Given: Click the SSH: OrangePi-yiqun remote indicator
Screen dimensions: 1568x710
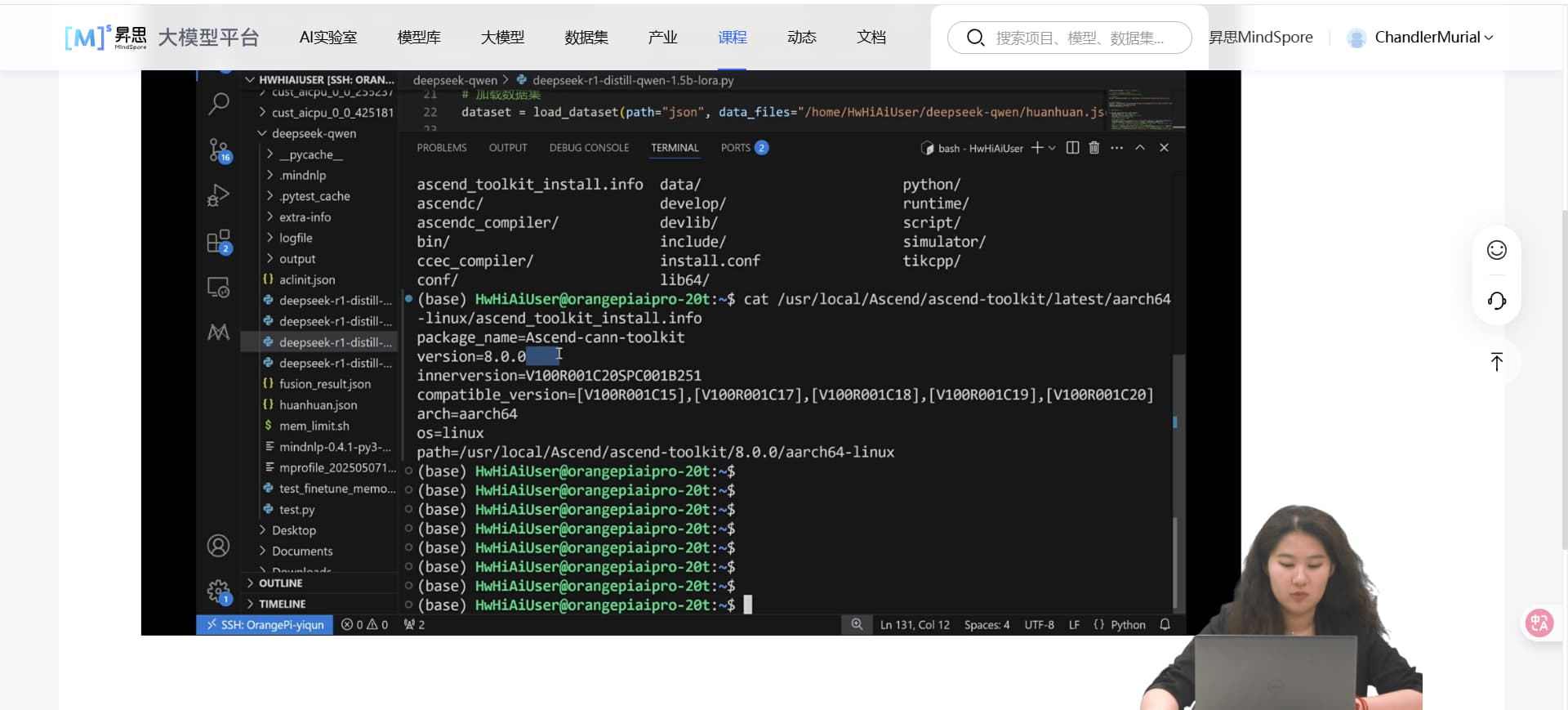Looking at the screenshot, I should pyautogui.click(x=265, y=625).
